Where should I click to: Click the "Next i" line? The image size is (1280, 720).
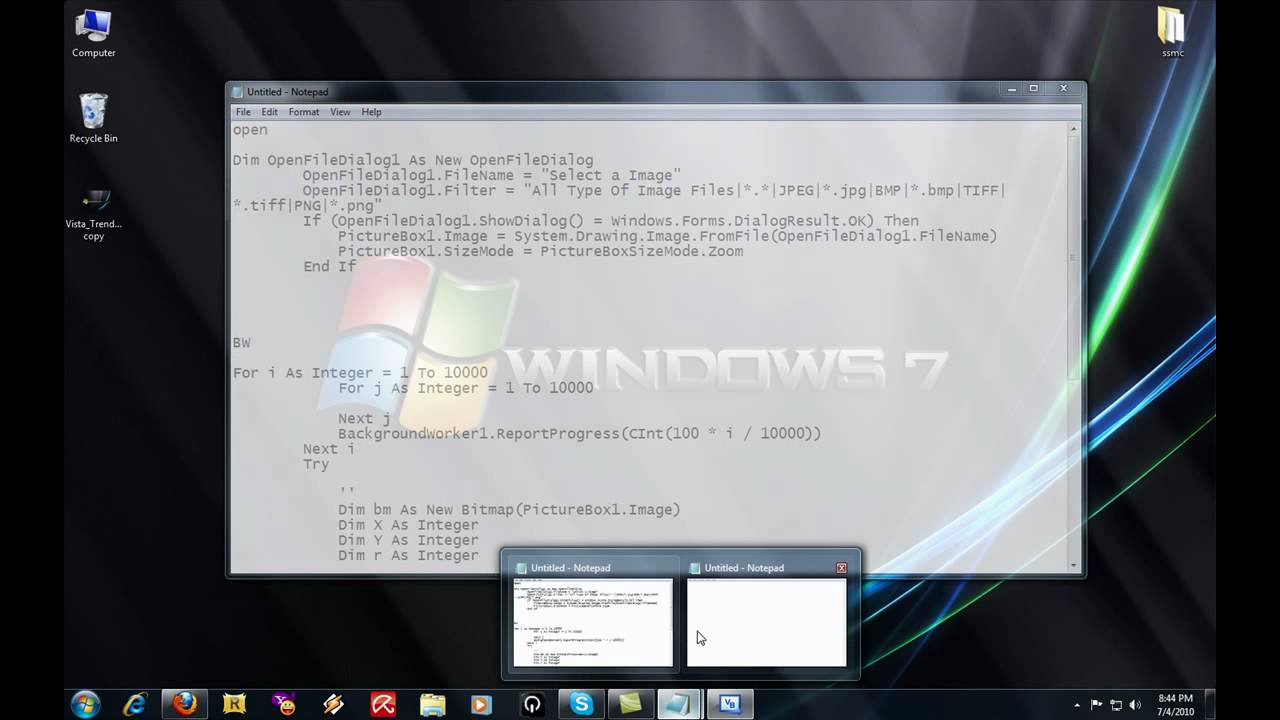329,449
